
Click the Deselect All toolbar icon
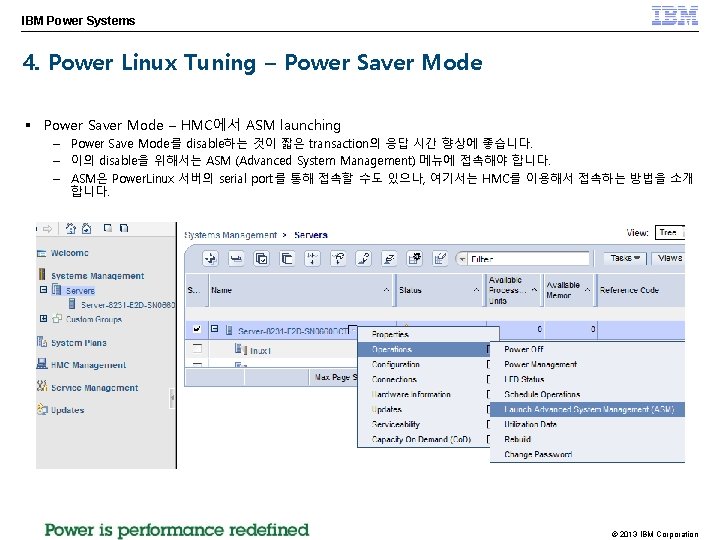click(x=287, y=259)
